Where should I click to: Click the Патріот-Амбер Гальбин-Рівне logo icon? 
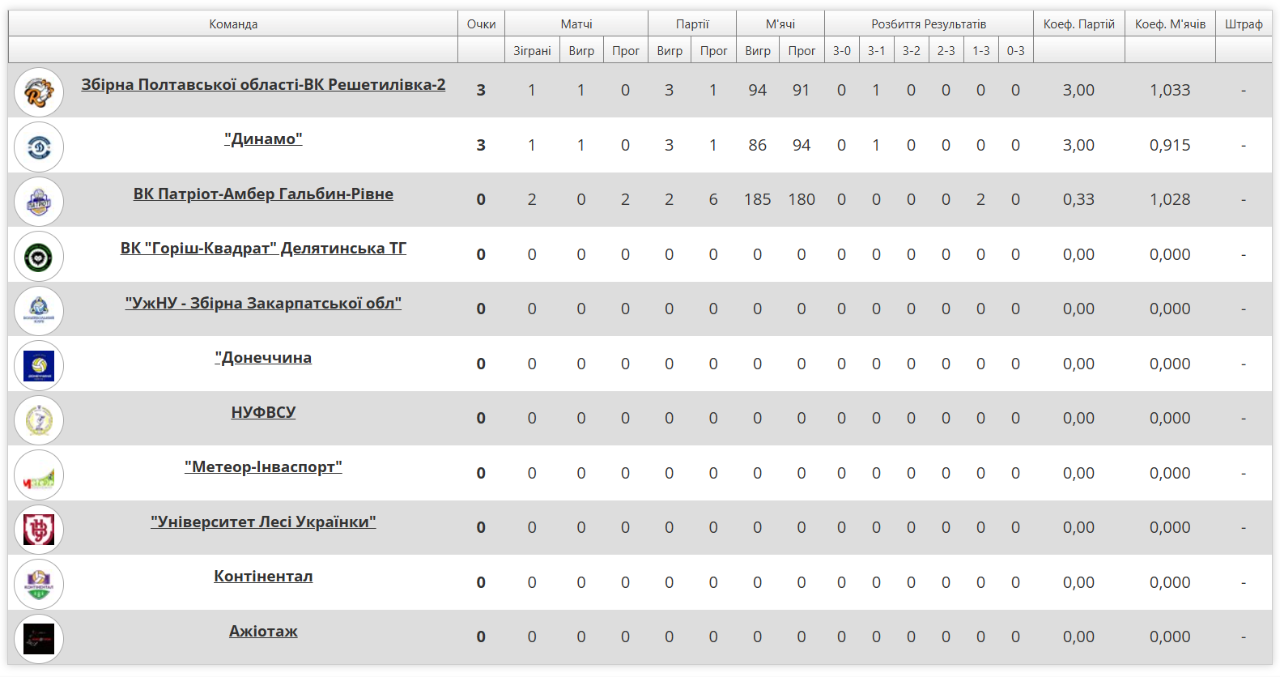click(39, 200)
